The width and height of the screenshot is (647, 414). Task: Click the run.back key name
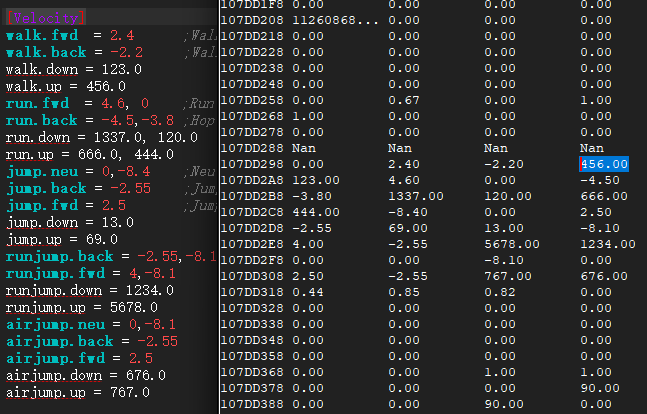[x=42, y=121]
